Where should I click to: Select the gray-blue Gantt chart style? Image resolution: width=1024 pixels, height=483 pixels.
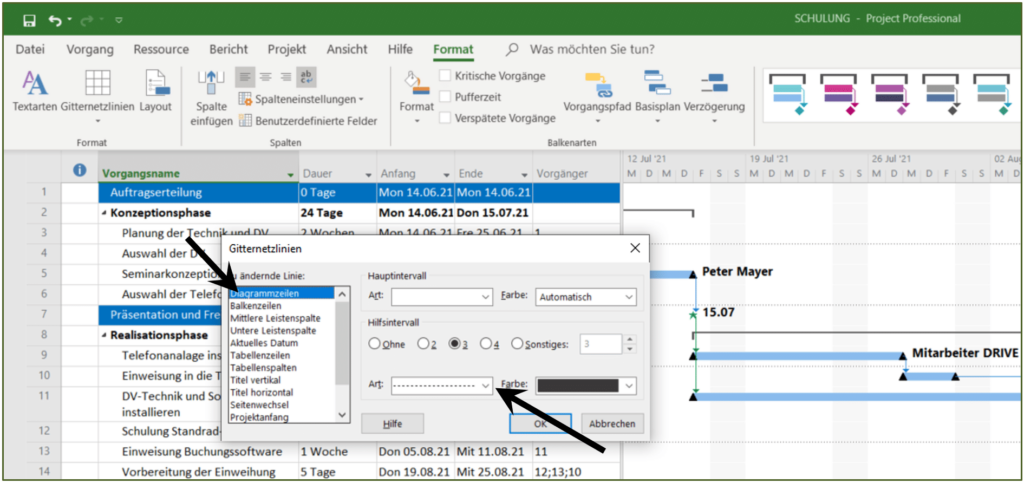(x=941, y=94)
